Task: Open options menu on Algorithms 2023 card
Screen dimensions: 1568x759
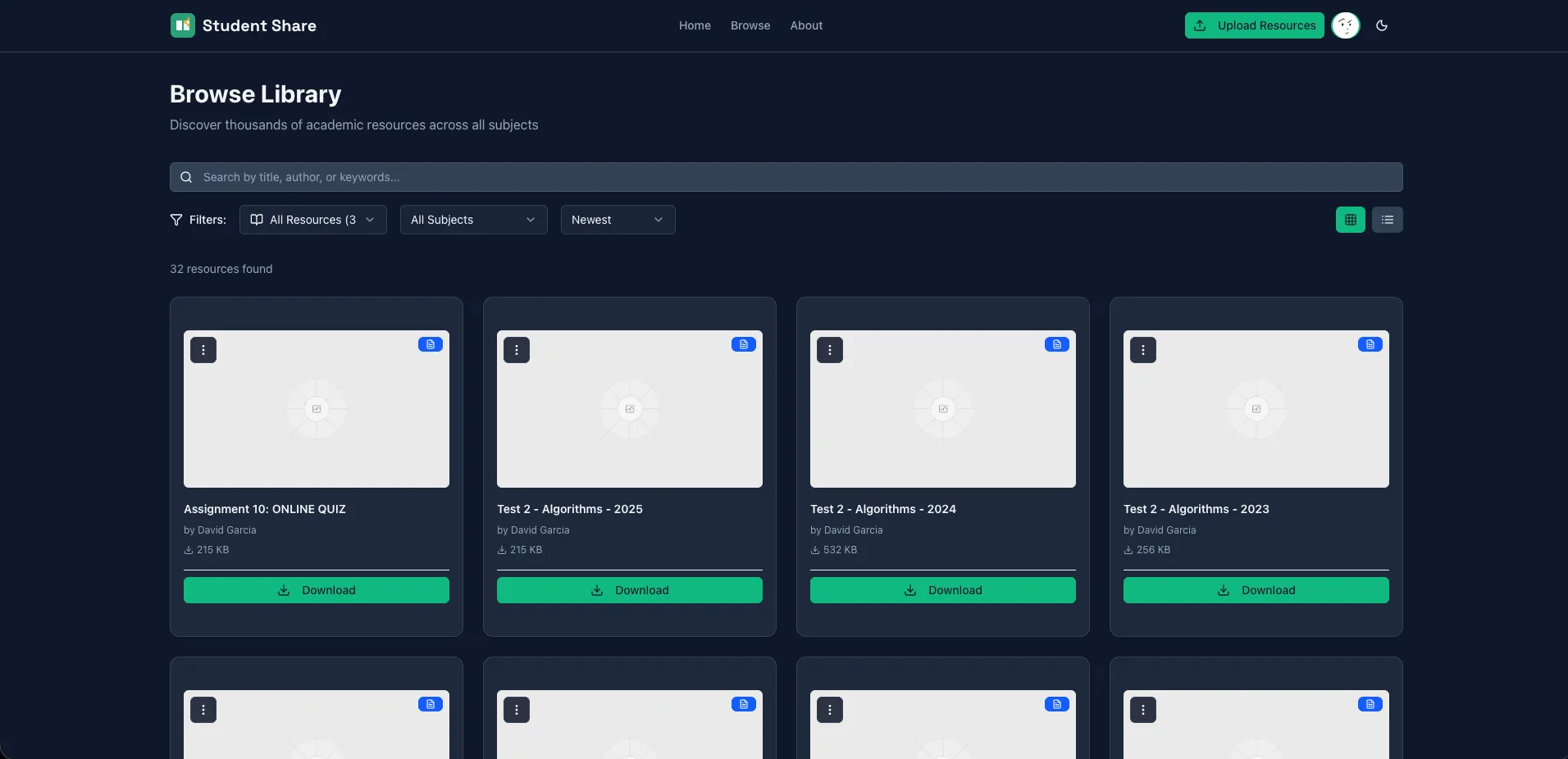Action: click(1143, 350)
